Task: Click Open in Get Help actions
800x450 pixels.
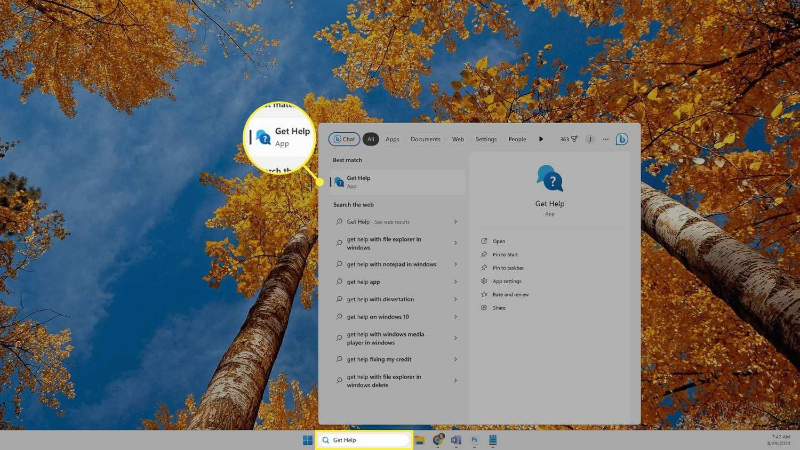Action: click(x=498, y=241)
